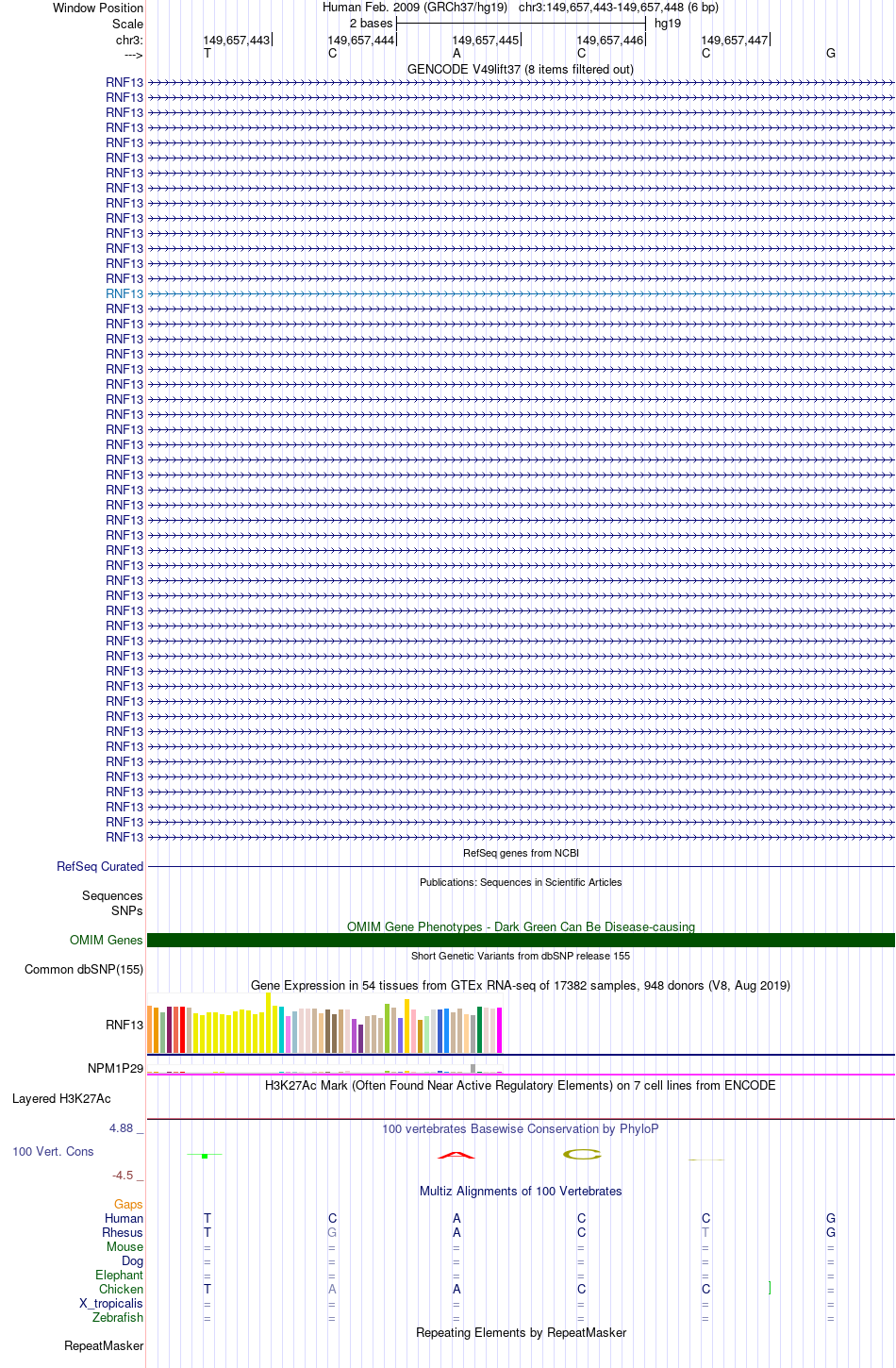This screenshot has width=896, height=1368.
Task: Open "RefSeq genes from NCBI" track title
Action: click(521, 853)
